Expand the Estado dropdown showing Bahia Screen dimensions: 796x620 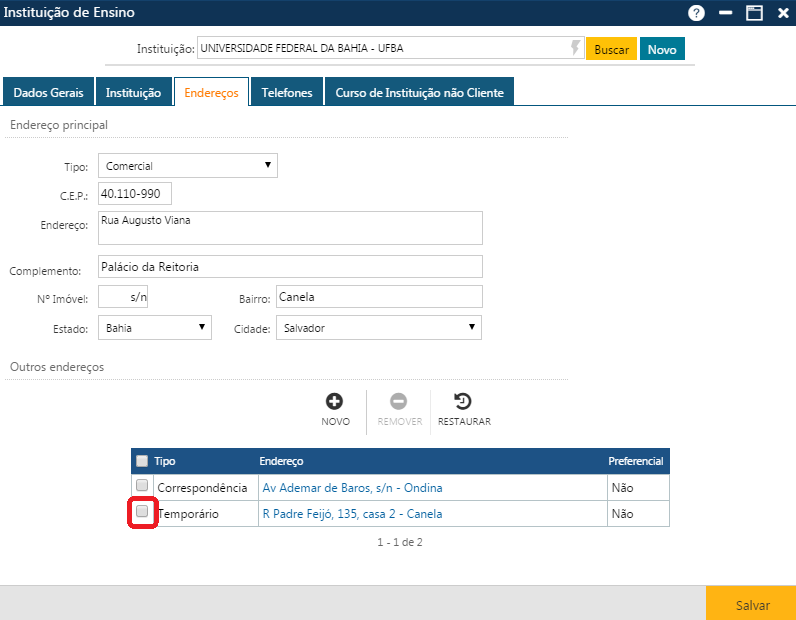pyautogui.click(x=155, y=327)
